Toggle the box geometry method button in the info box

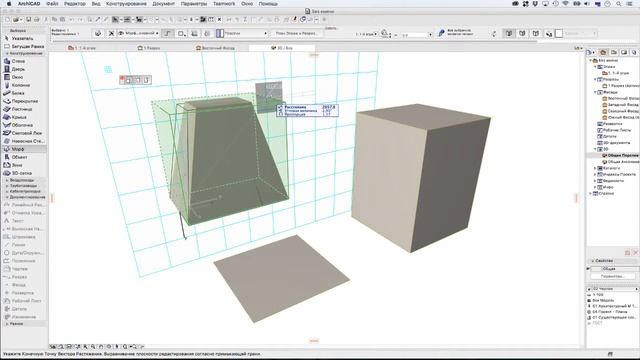pos(181,33)
